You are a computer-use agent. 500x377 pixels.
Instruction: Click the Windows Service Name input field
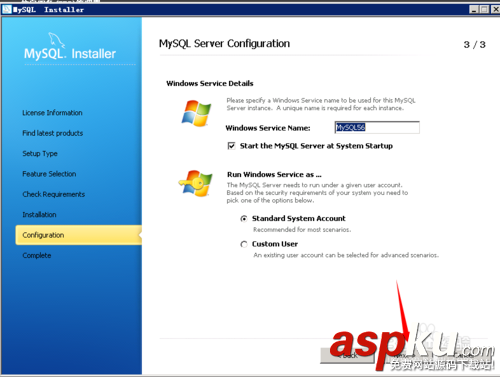(x=377, y=127)
